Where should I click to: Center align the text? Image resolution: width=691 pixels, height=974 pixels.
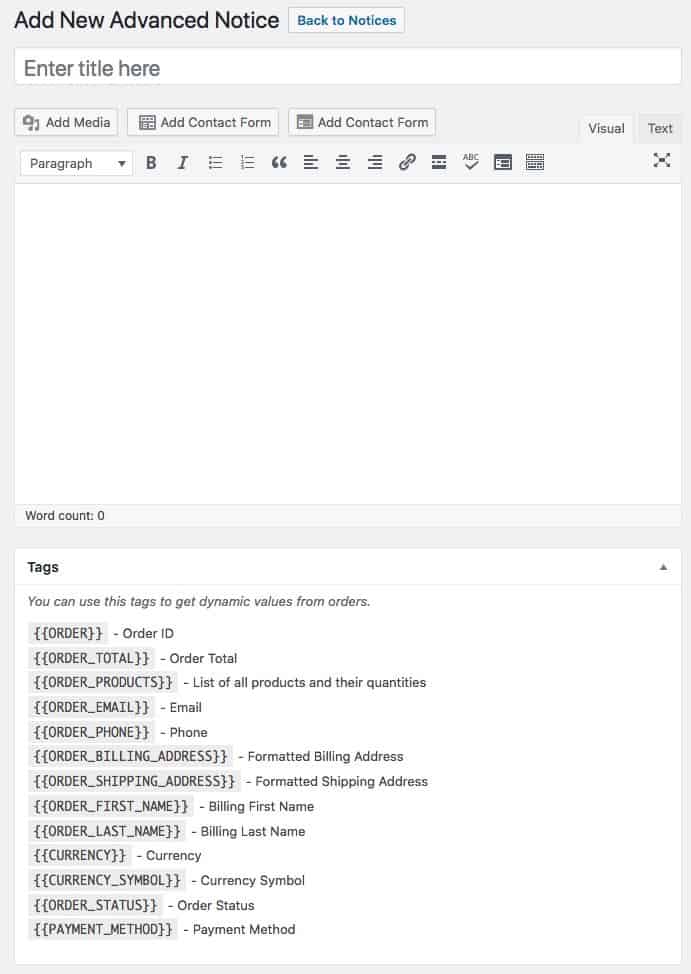tap(343, 163)
